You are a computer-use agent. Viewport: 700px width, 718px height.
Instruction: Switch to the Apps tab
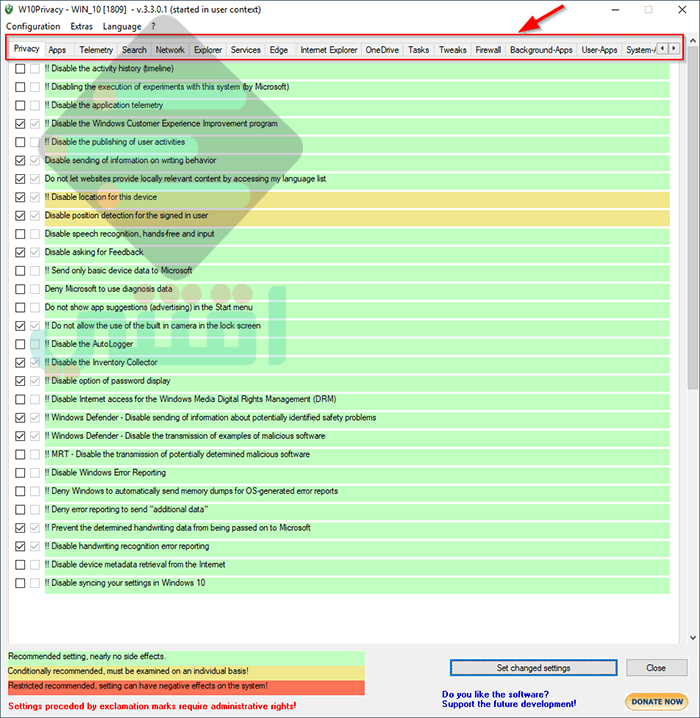click(x=57, y=50)
